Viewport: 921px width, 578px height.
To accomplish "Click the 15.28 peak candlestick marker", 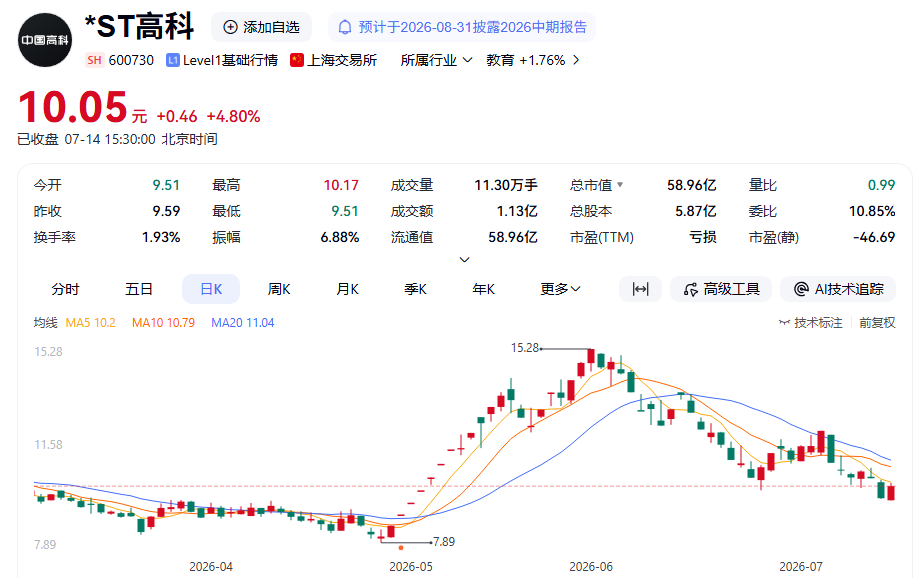I will click(x=591, y=356).
